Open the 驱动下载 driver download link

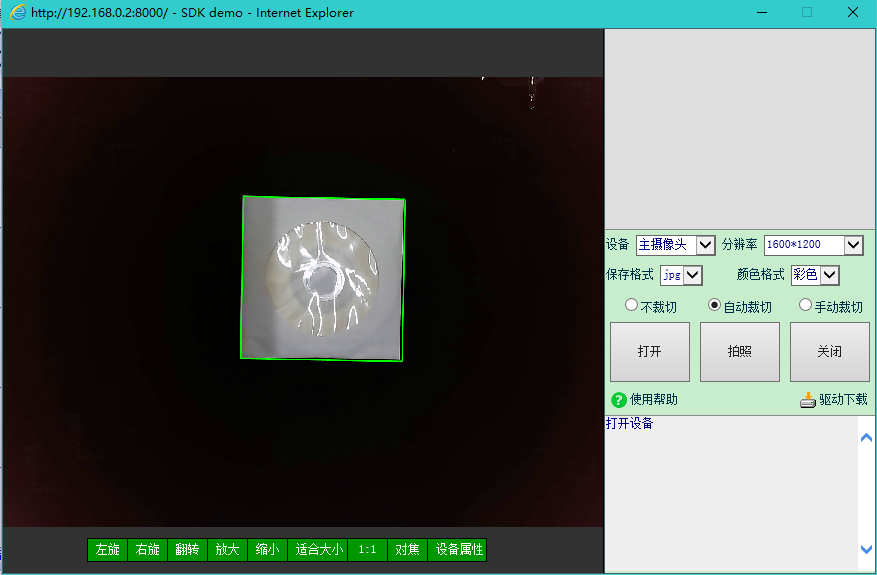tap(843, 399)
